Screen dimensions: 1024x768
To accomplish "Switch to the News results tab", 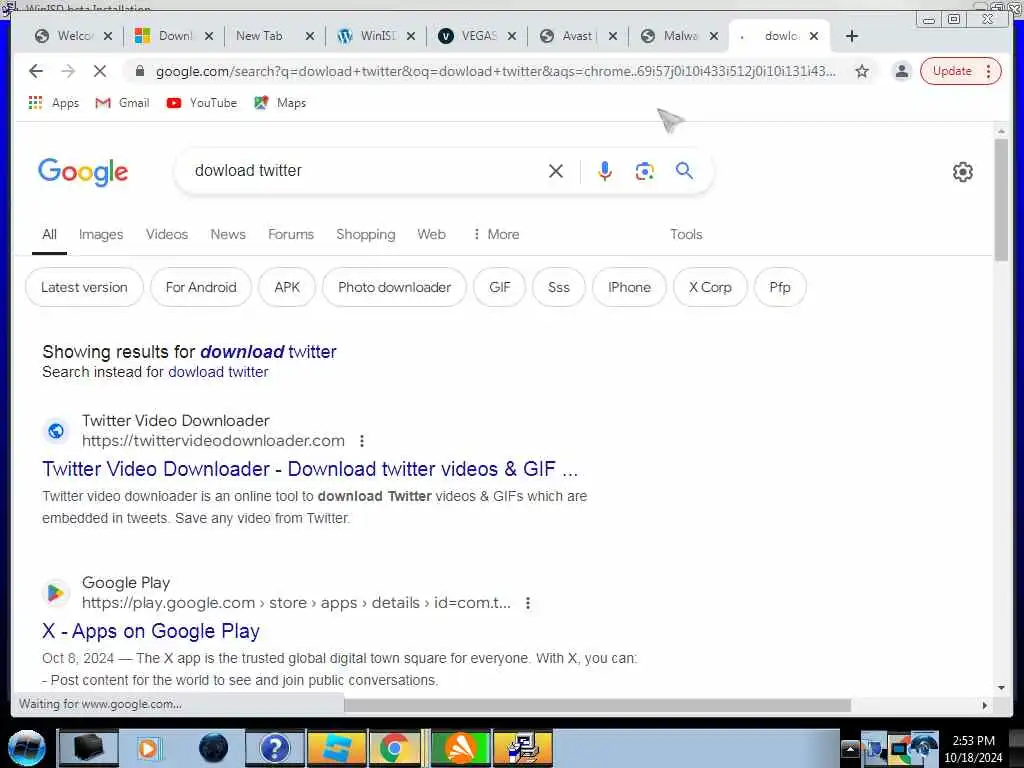I will tap(228, 234).
